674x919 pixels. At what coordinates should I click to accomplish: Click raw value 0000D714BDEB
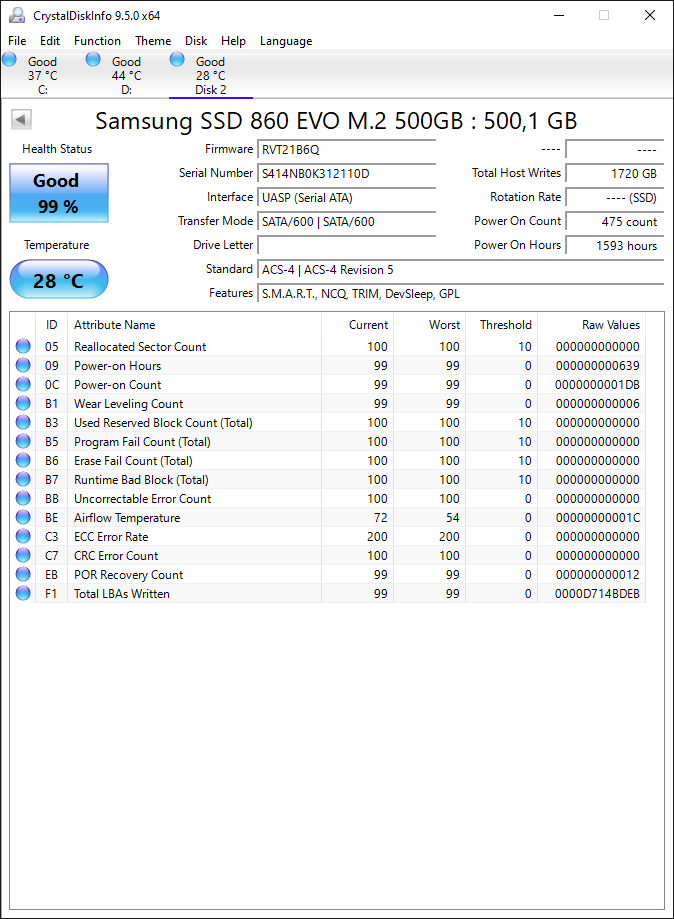597,594
